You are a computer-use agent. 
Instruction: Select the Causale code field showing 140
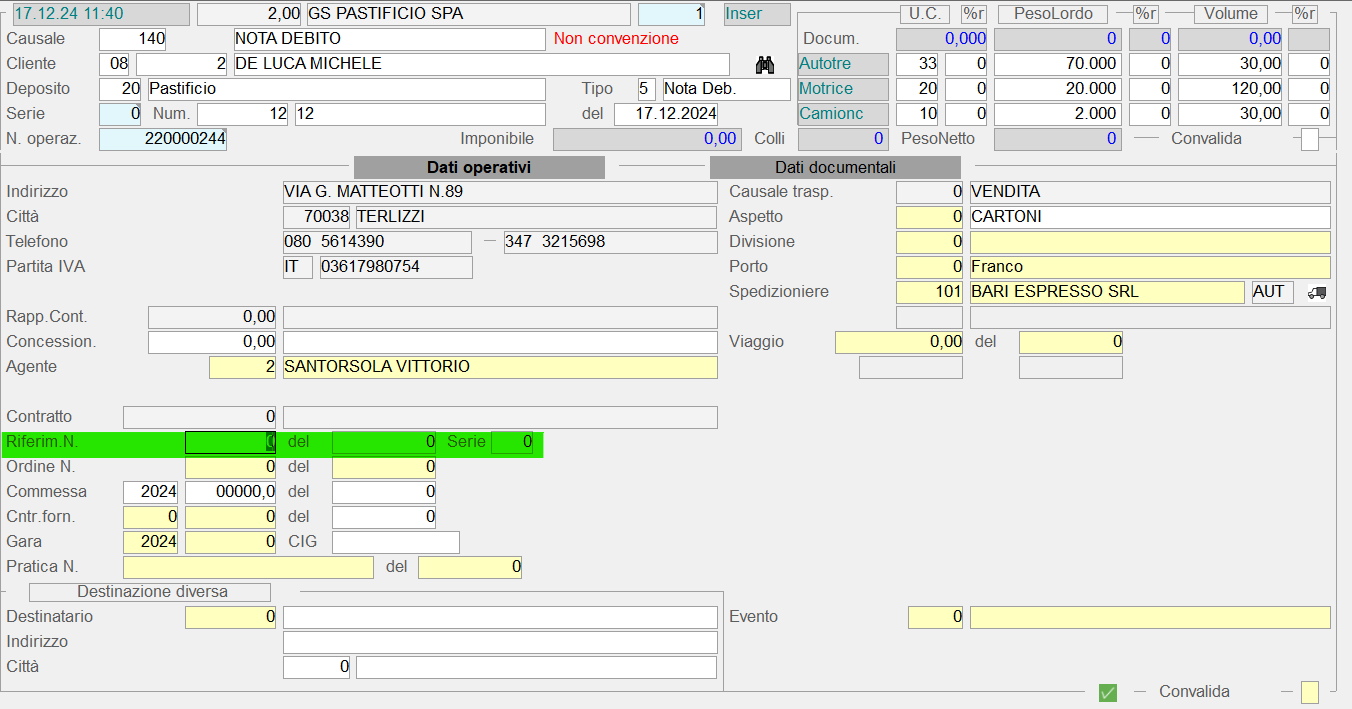point(133,39)
